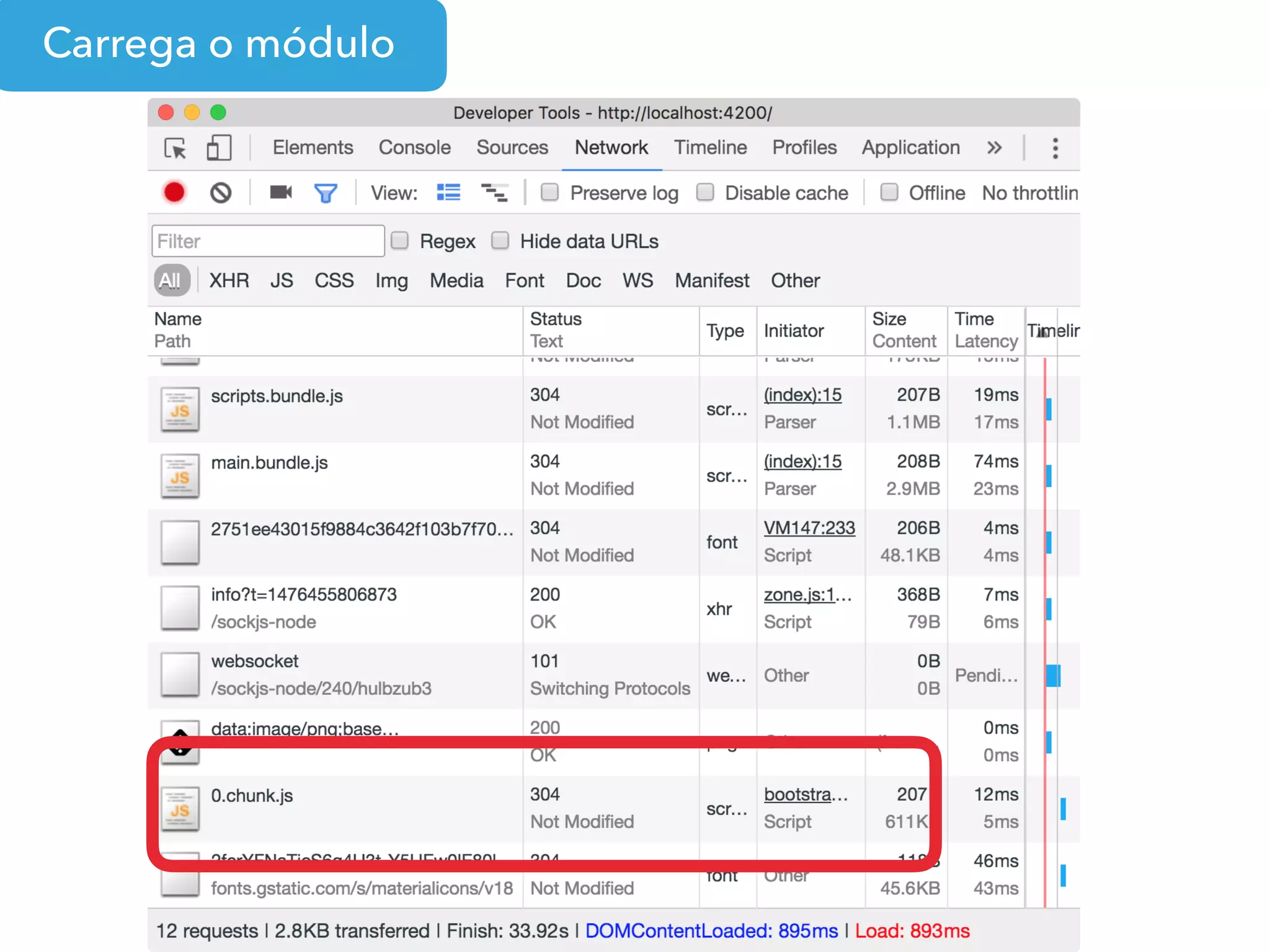The height and width of the screenshot is (952, 1270).
Task: Filter requests by CSS
Action: (334, 281)
